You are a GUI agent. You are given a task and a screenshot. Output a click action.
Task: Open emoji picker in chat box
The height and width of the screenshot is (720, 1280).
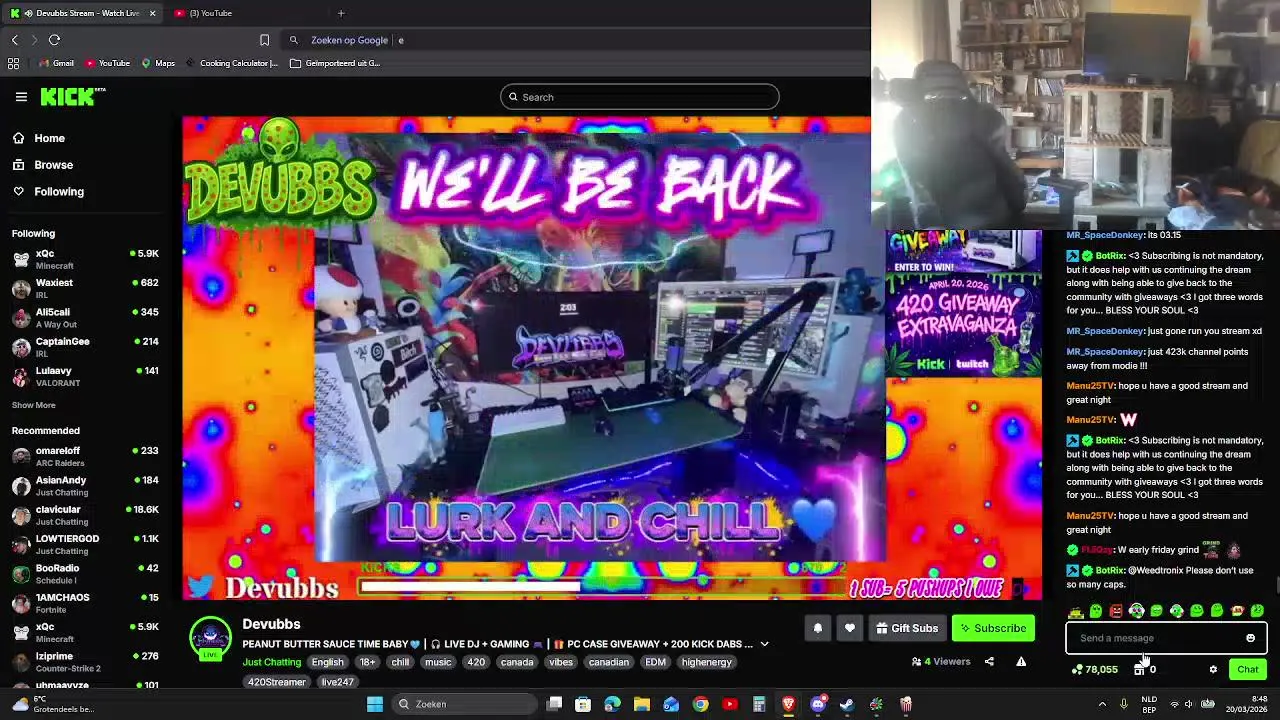click(1250, 638)
